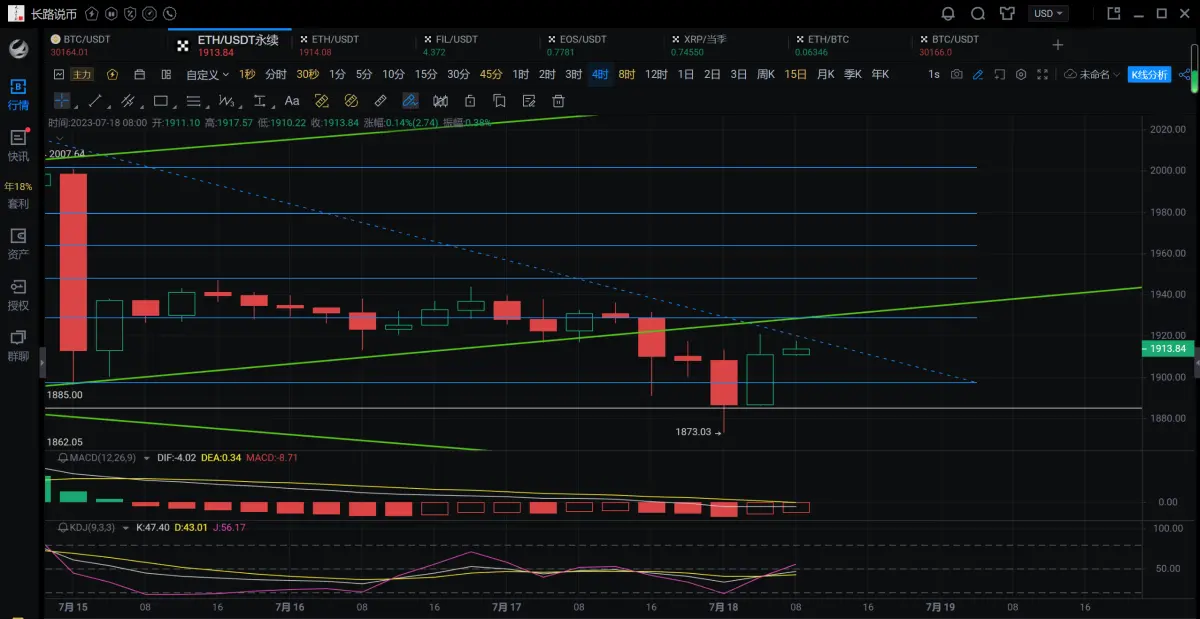Expand the 未命名 layout dropdown
The height and width of the screenshot is (619, 1200).
pyautogui.click(x=1093, y=75)
